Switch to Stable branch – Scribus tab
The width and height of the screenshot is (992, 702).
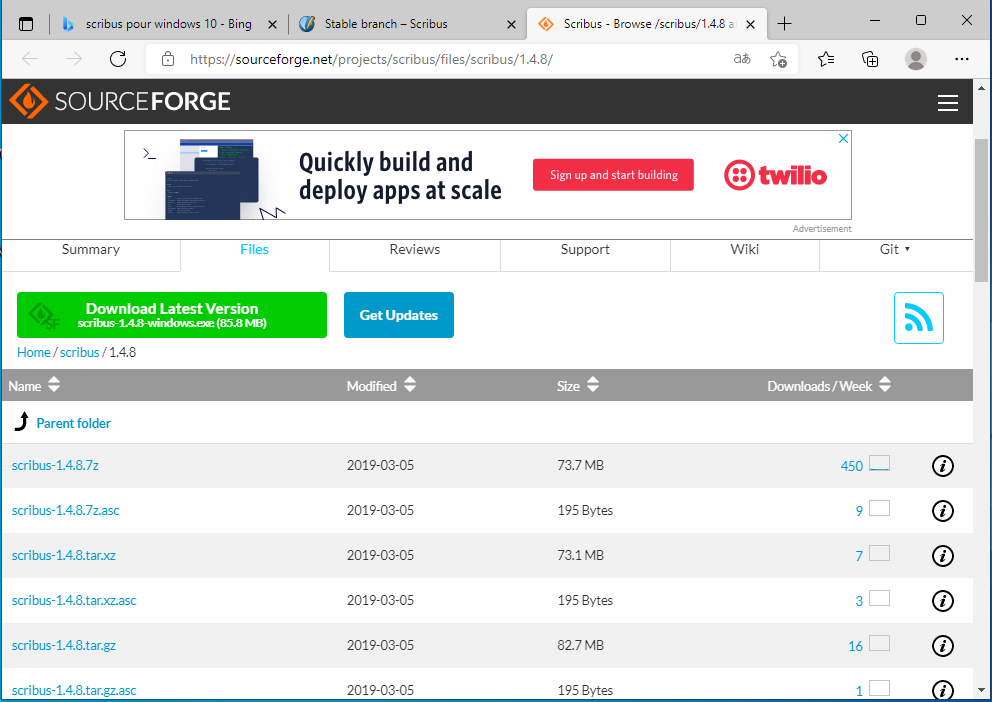[x=407, y=24]
